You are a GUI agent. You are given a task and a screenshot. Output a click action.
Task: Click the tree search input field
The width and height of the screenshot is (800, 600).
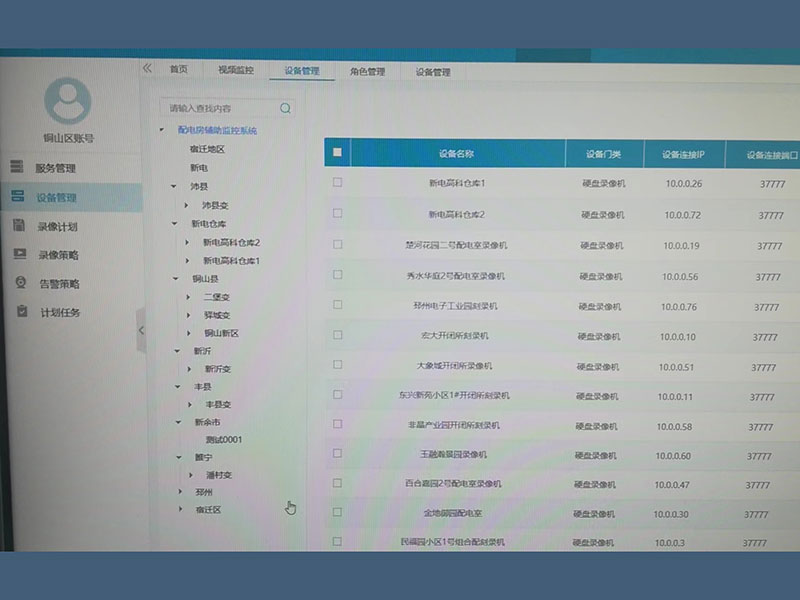tap(220, 108)
